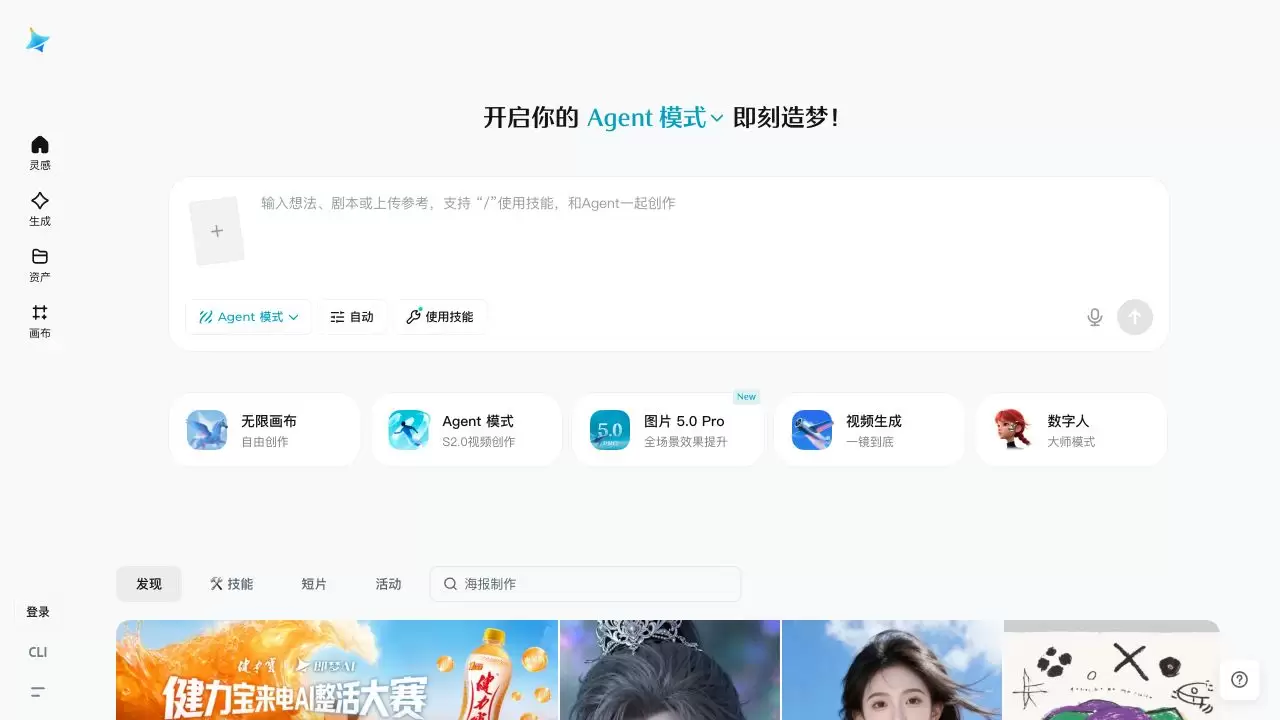The image size is (1280, 720).
Task: Switch to the 技能 tab
Action: coord(231,584)
